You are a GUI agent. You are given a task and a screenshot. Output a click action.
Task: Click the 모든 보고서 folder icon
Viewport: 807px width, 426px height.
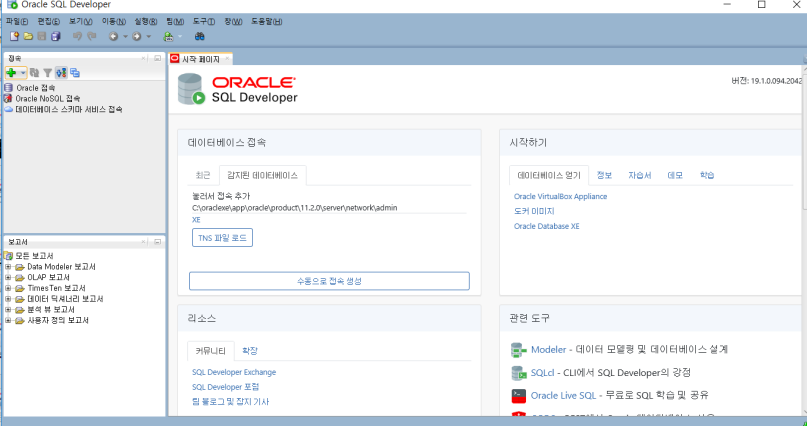pos(8,256)
